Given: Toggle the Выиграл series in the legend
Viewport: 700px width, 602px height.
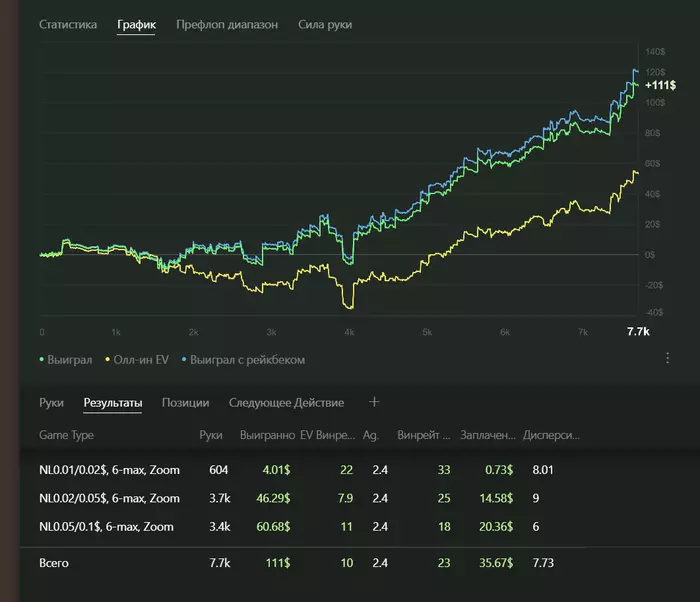Looking at the screenshot, I should point(70,359).
